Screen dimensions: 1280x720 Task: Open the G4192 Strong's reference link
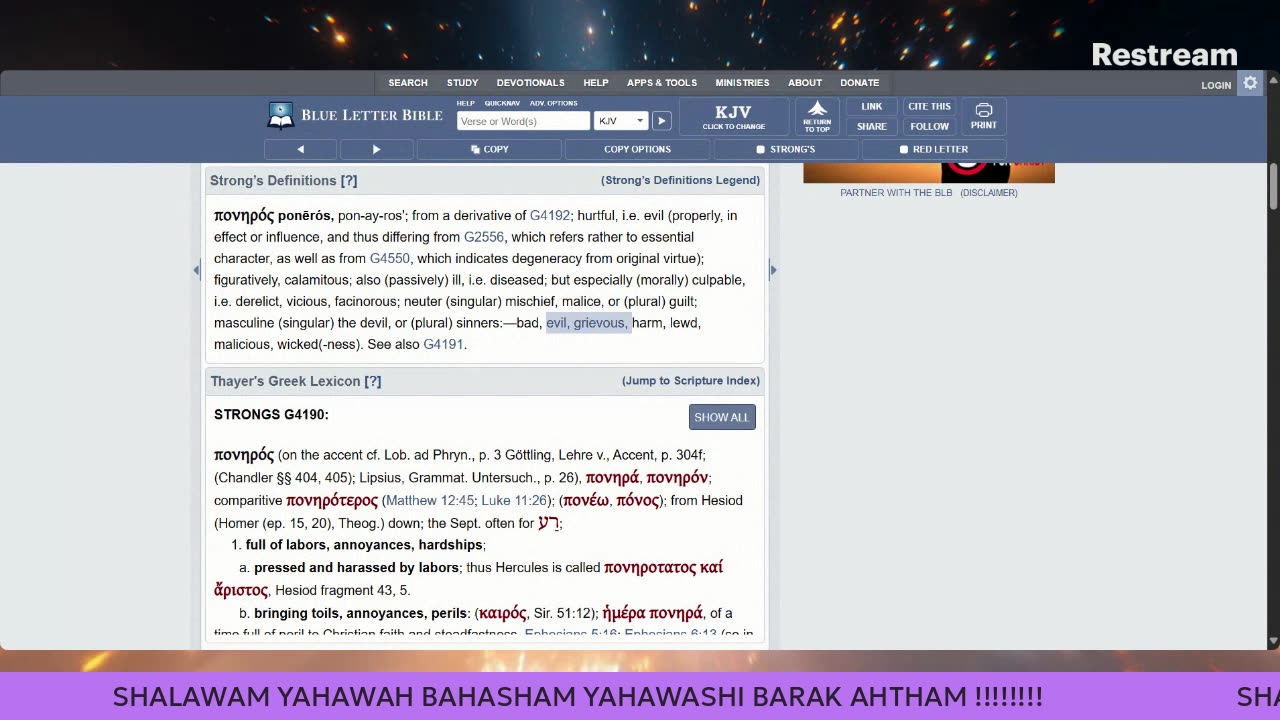(x=550, y=215)
